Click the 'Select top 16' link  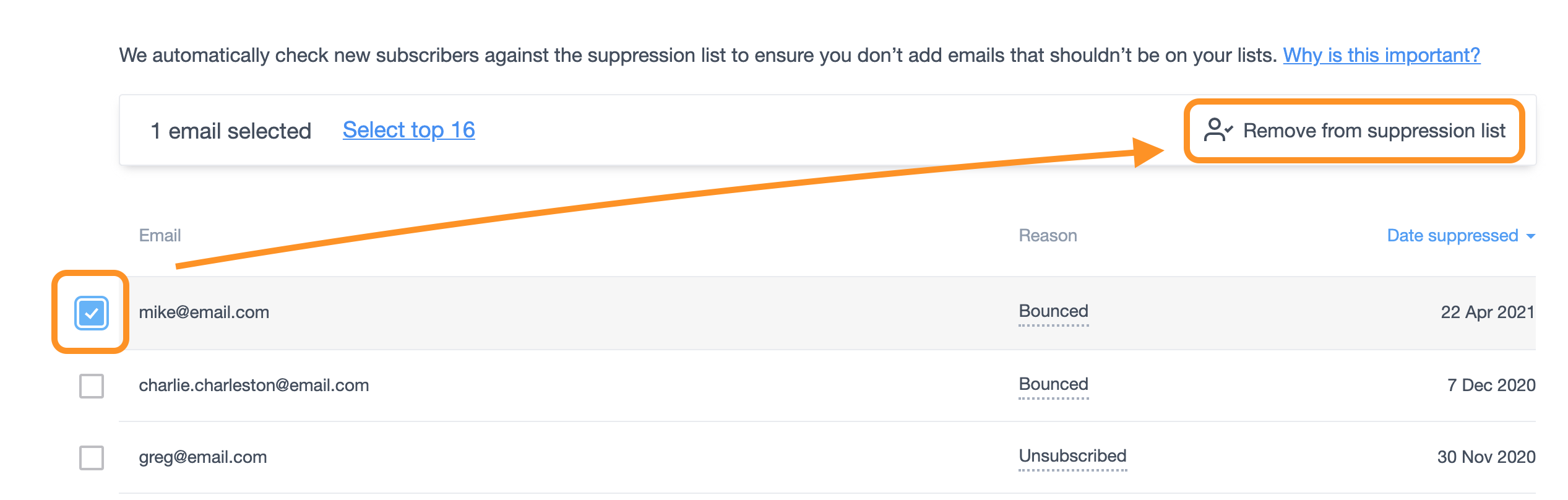[408, 131]
